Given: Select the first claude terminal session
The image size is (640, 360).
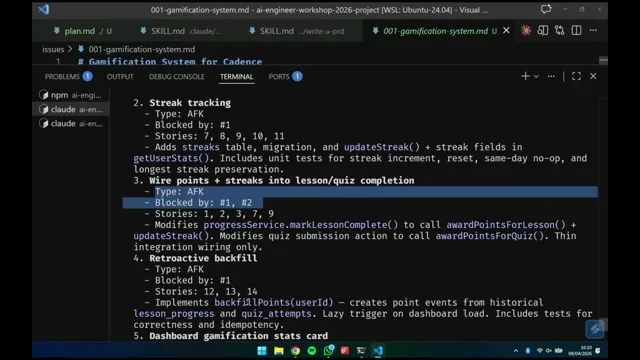Looking at the screenshot, I should 71,109.
